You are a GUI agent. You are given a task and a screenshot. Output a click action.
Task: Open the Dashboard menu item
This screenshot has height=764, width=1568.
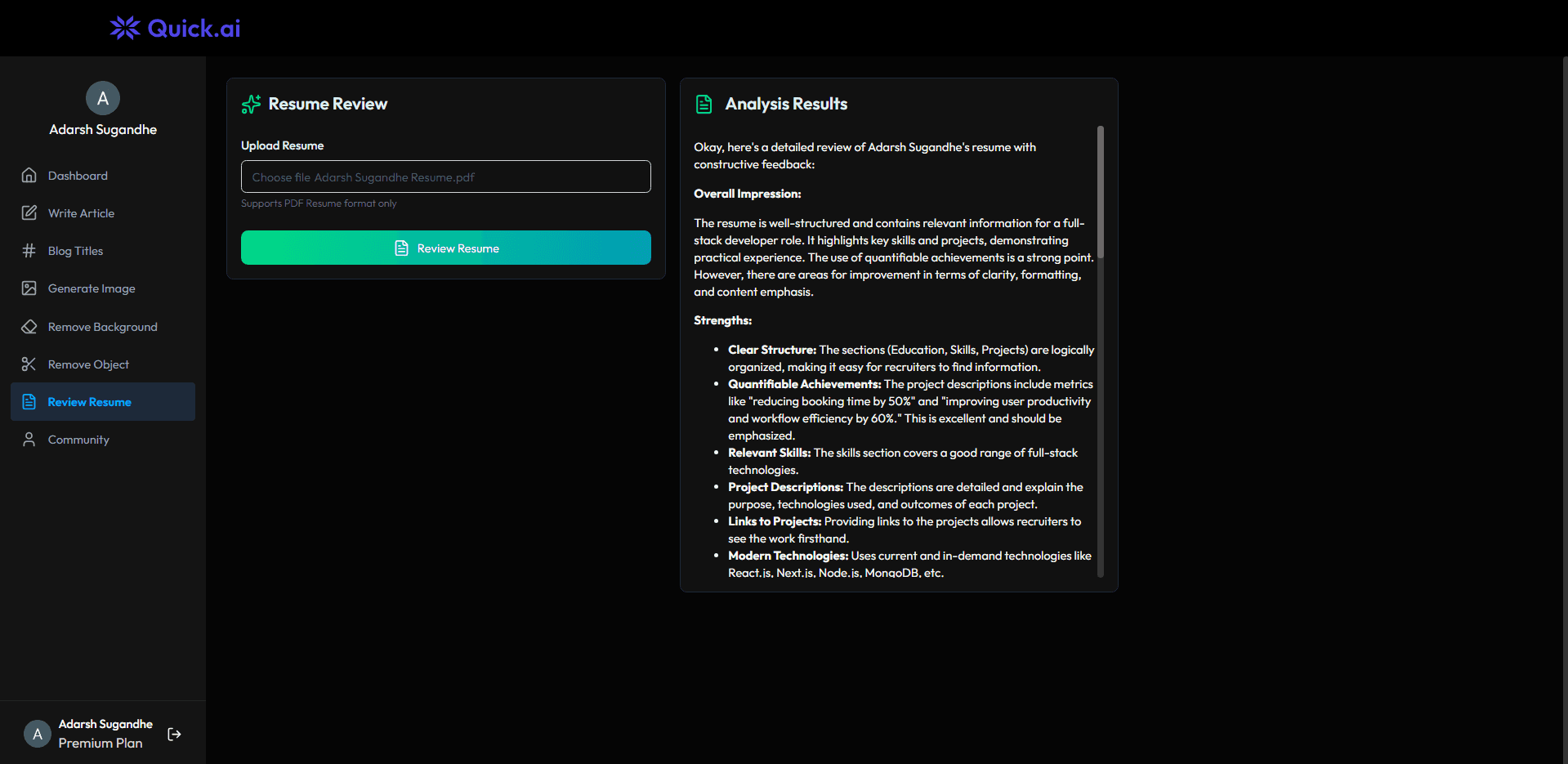78,176
